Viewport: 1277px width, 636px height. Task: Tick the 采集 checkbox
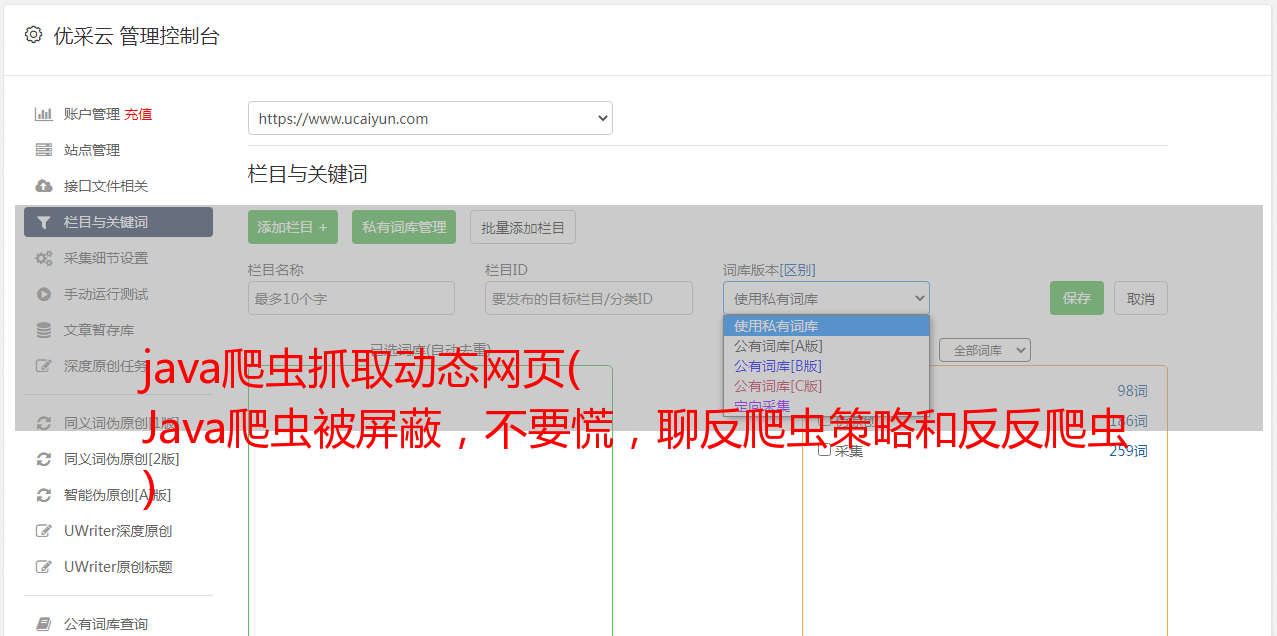point(825,450)
